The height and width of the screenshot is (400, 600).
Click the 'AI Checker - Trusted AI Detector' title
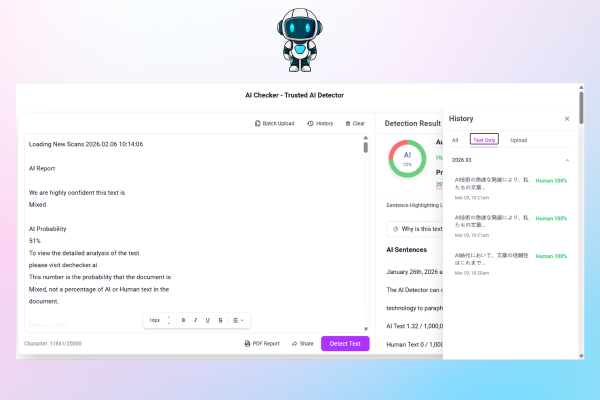pos(294,95)
